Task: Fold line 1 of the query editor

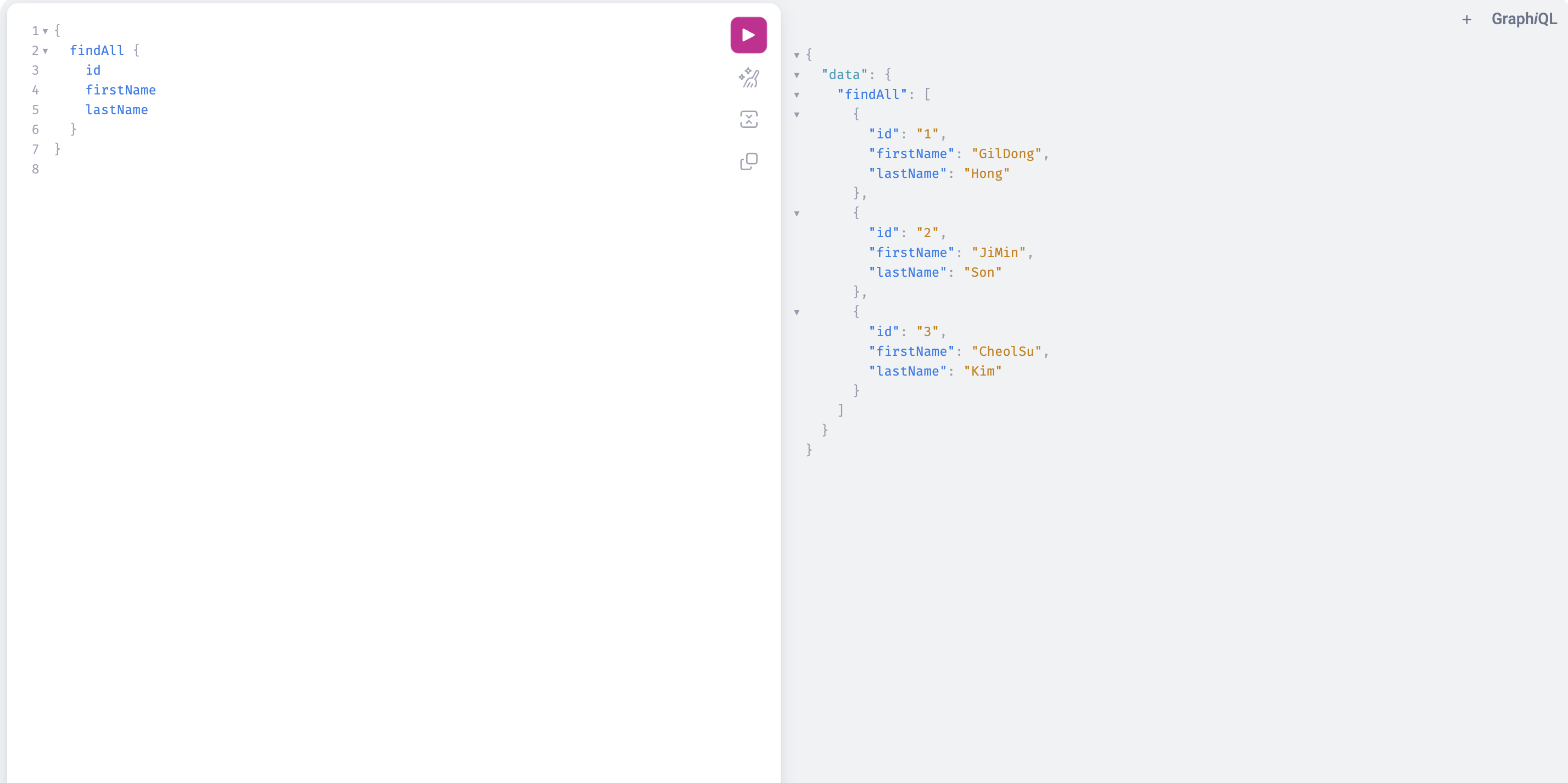Action: [46, 30]
